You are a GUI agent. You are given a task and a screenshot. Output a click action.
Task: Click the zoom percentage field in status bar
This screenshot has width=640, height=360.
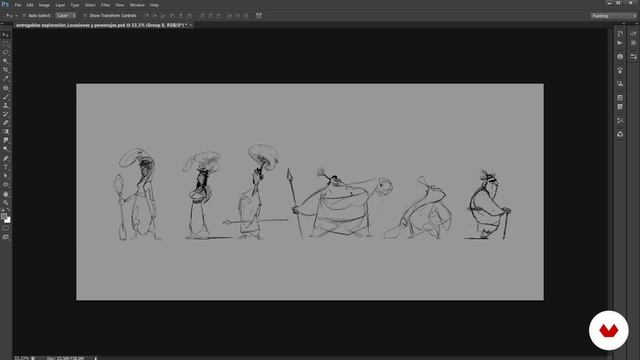(21, 358)
